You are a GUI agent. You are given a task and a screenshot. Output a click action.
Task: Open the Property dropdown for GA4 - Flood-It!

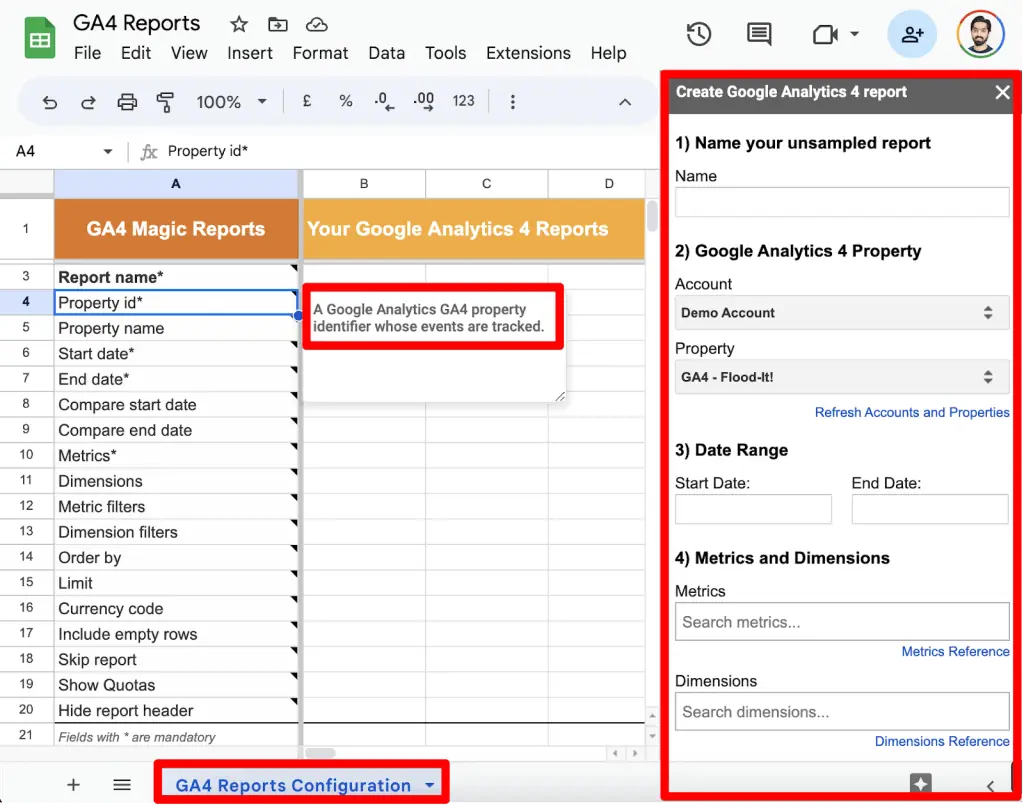coord(840,377)
